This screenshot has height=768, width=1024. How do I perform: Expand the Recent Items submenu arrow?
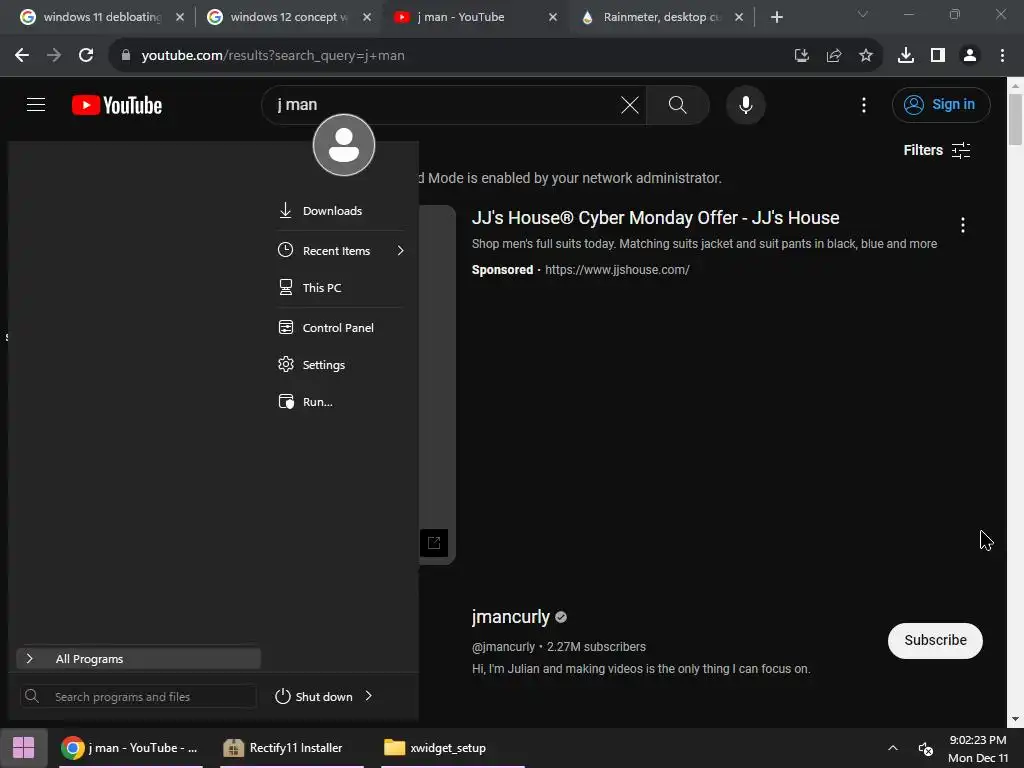click(x=400, y=251)
